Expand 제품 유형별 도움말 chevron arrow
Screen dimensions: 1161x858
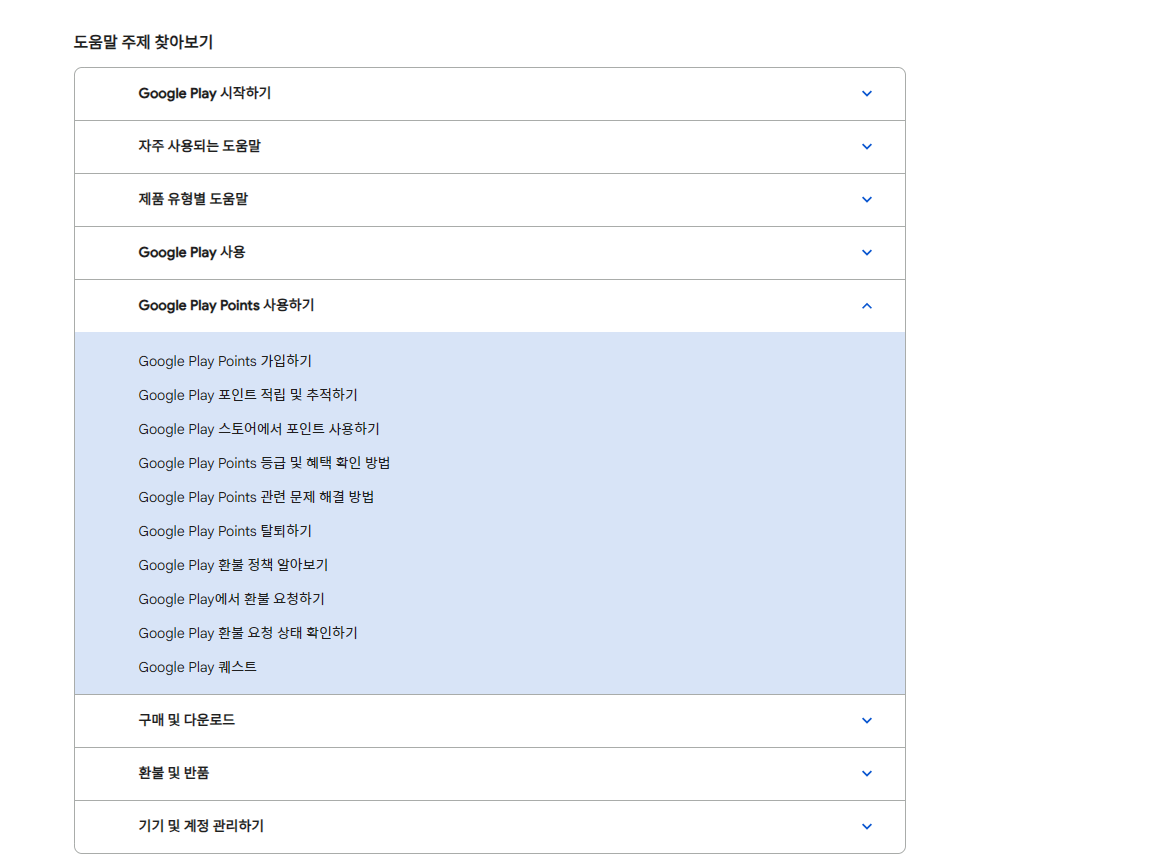866,200
